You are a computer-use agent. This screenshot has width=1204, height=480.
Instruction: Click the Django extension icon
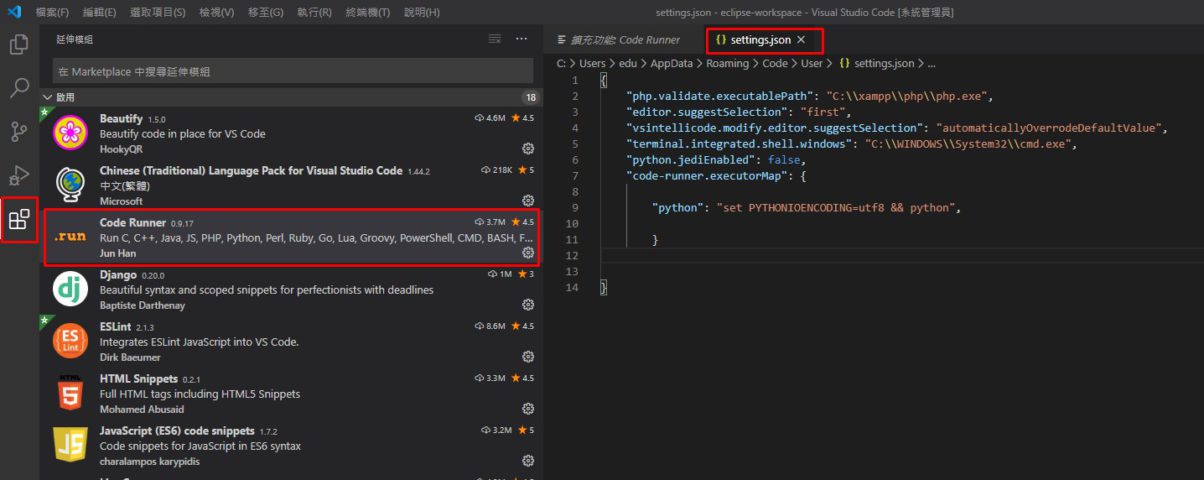coord(70,289)
